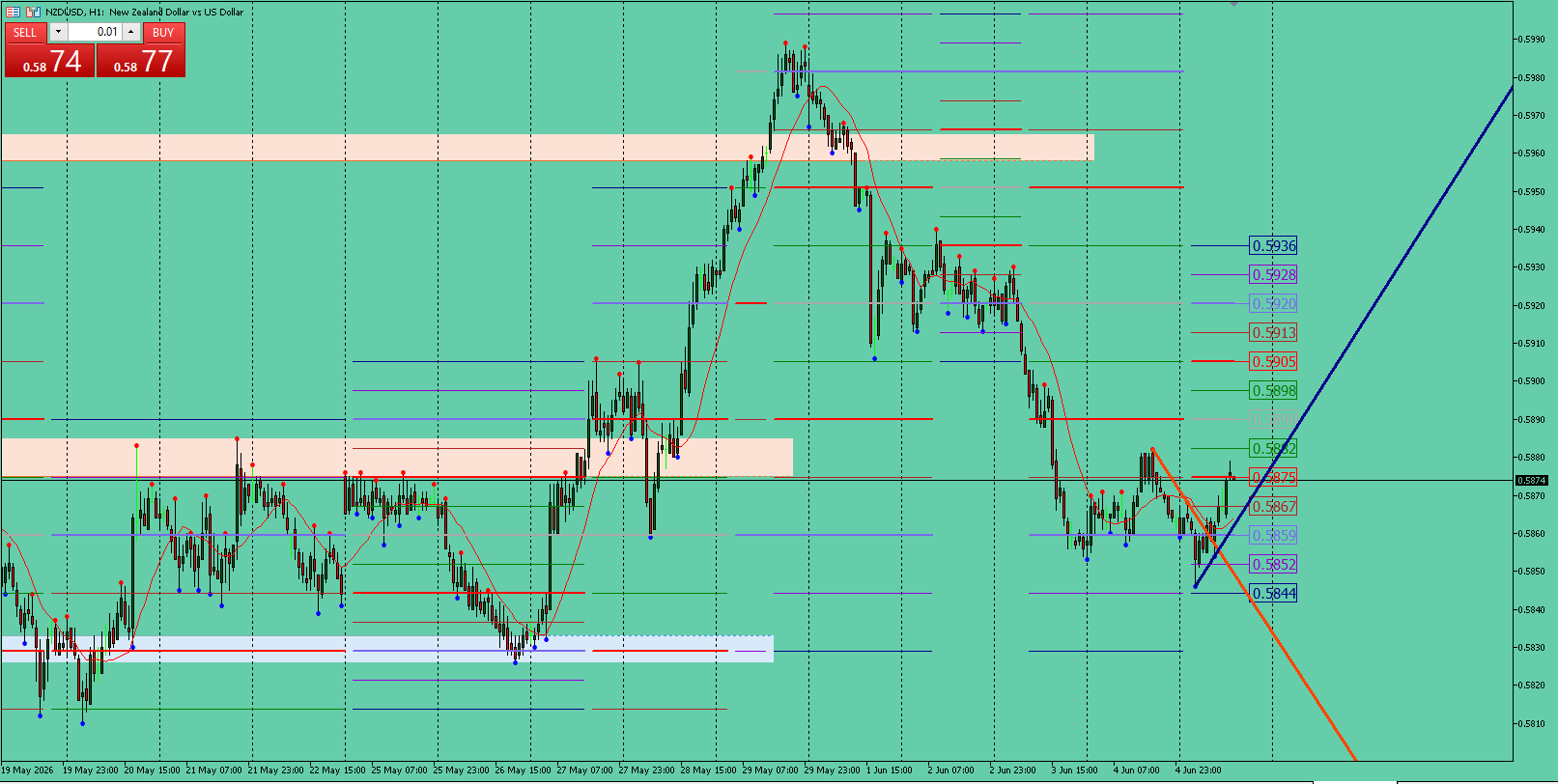
Task: Select the chart shift triangle marker at top
Action: (1233, 4)
